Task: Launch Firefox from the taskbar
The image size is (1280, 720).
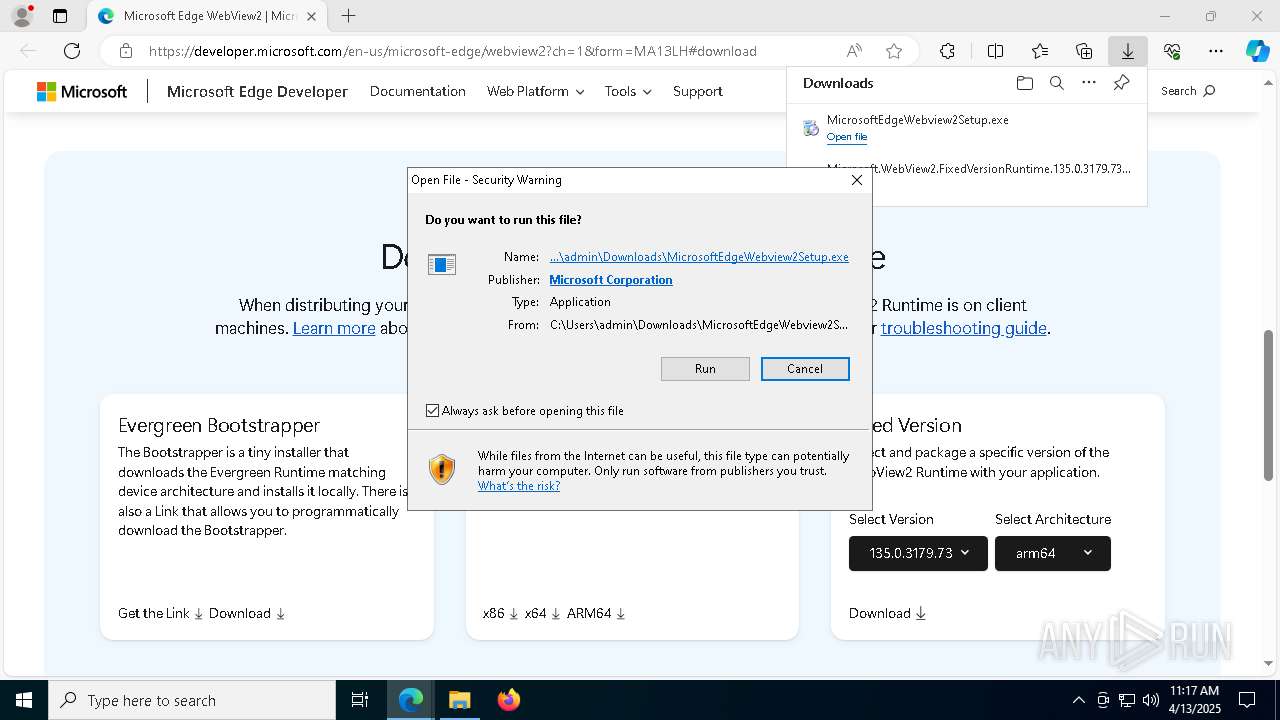Action: (x=508, y=700)
